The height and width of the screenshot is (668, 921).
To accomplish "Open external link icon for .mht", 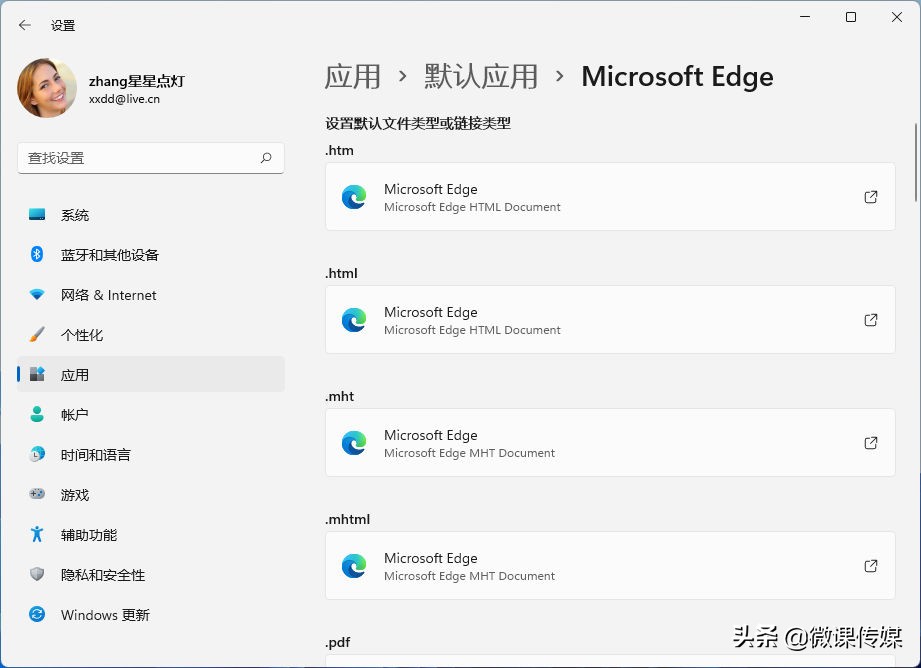I will [x=870, y=442].
